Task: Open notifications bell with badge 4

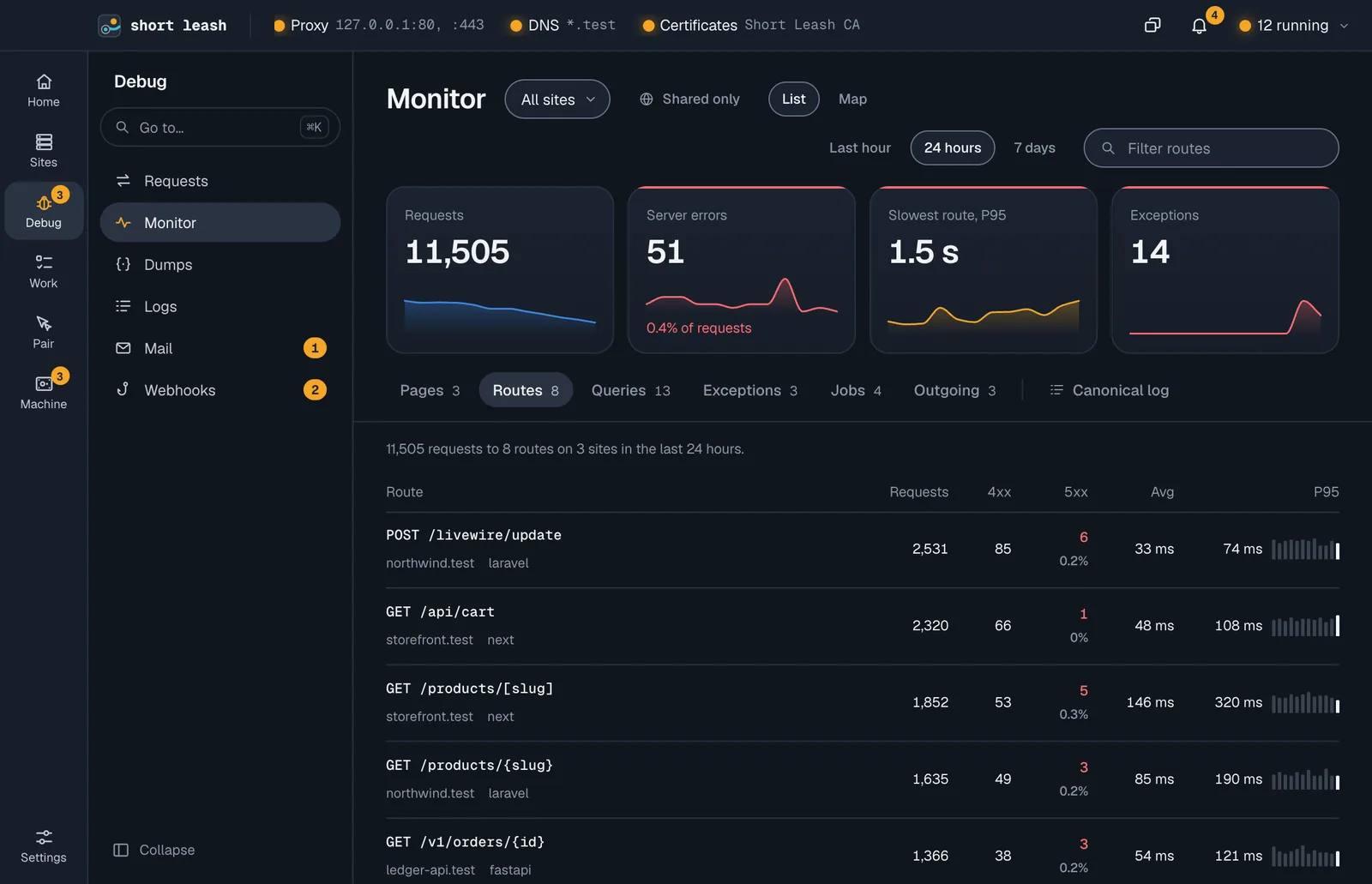Action: click(x=1200, y=26)
